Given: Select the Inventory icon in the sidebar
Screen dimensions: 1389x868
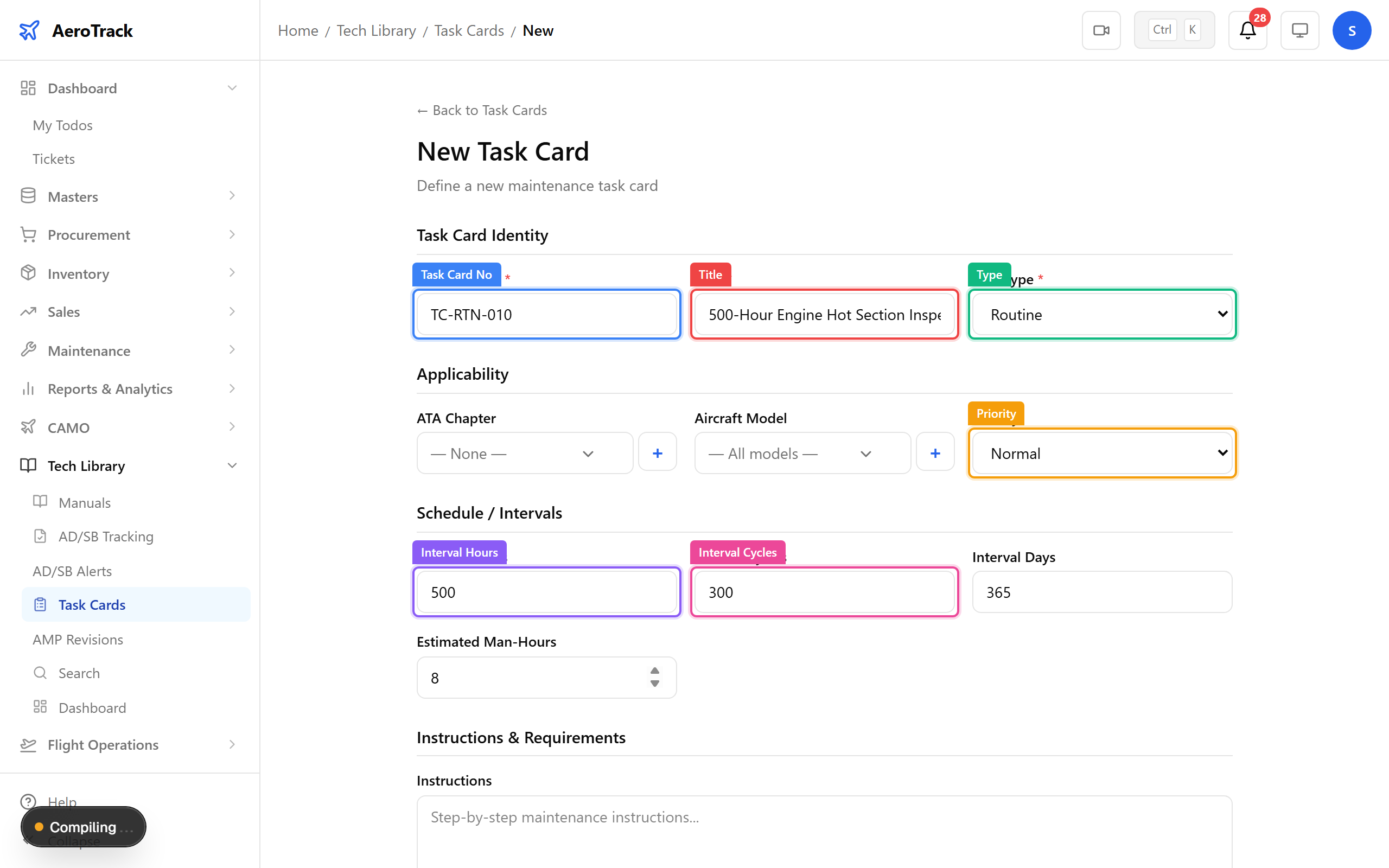Looking at the screenshot, I should 28,273.
